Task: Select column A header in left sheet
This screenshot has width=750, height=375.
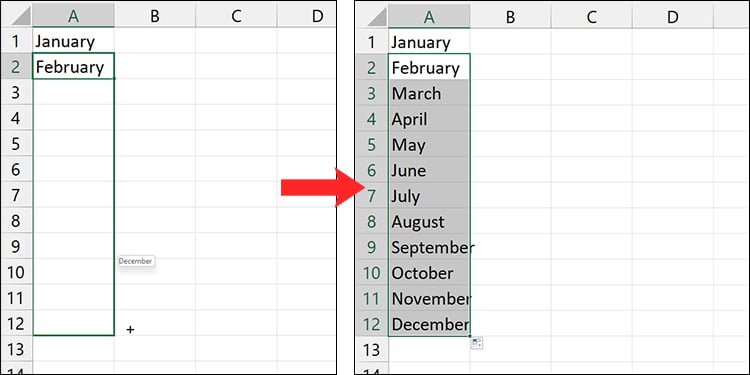Action: (73, 17)
